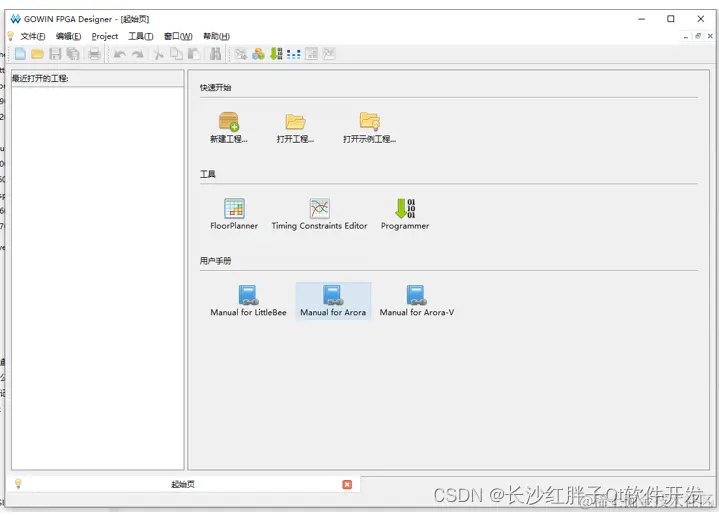719x515 pixels.
Task: Click the Save floppy disk toolbar icon
Action: tap(55, 54)
